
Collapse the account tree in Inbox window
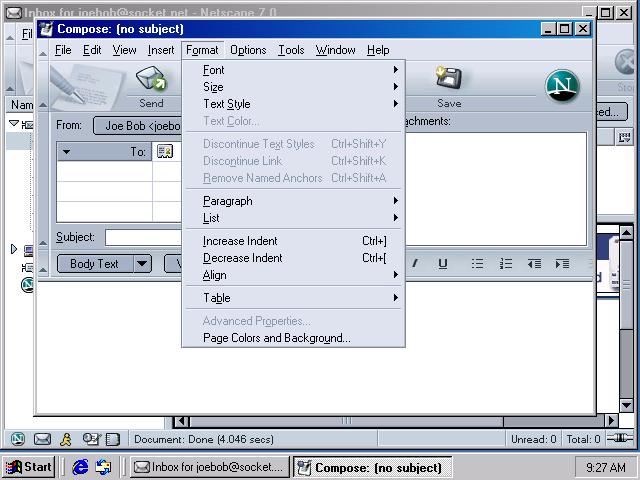[14, 123]
